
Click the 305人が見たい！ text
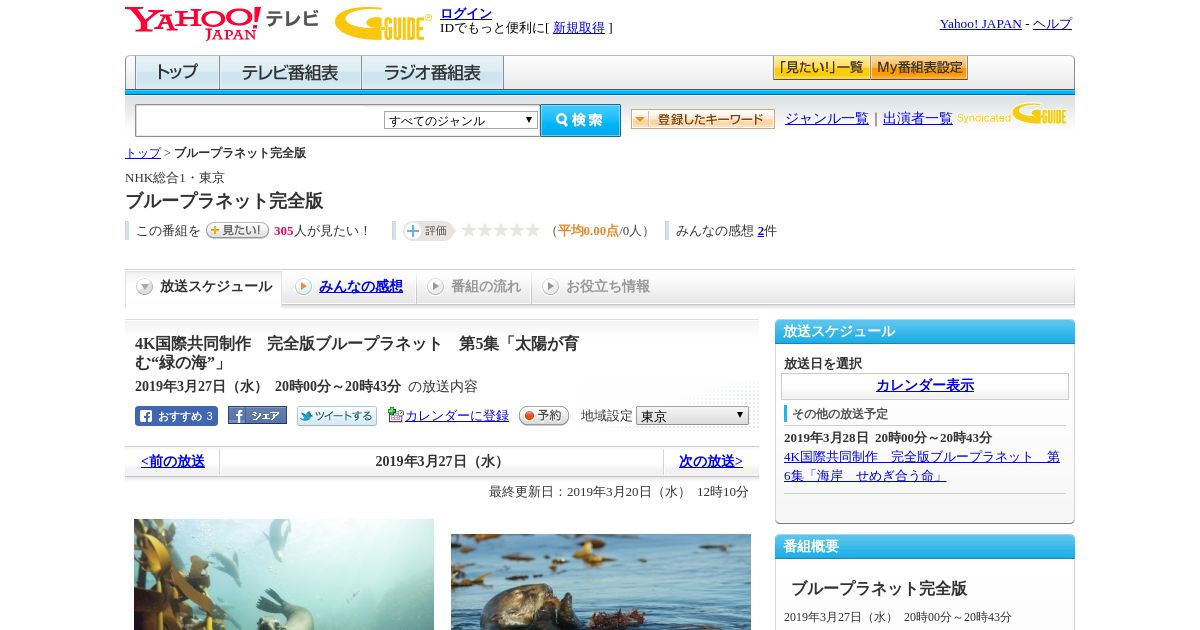point(322,231)
